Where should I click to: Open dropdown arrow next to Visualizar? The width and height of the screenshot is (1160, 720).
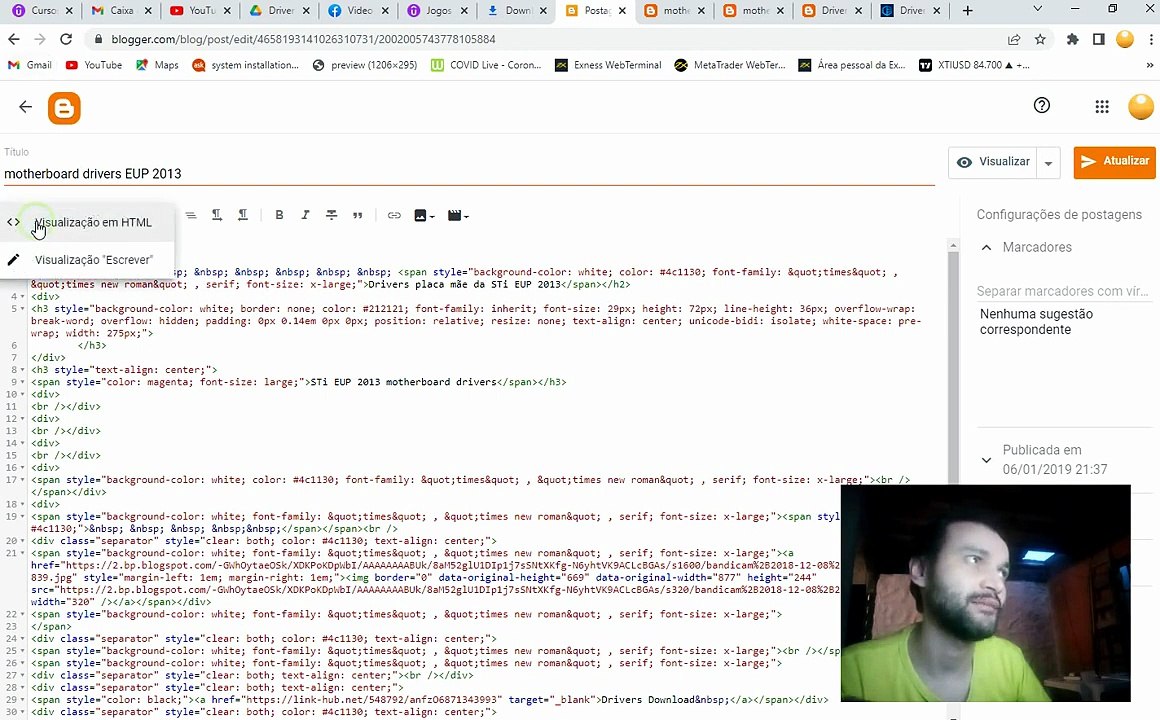[x=1049, y=163]
